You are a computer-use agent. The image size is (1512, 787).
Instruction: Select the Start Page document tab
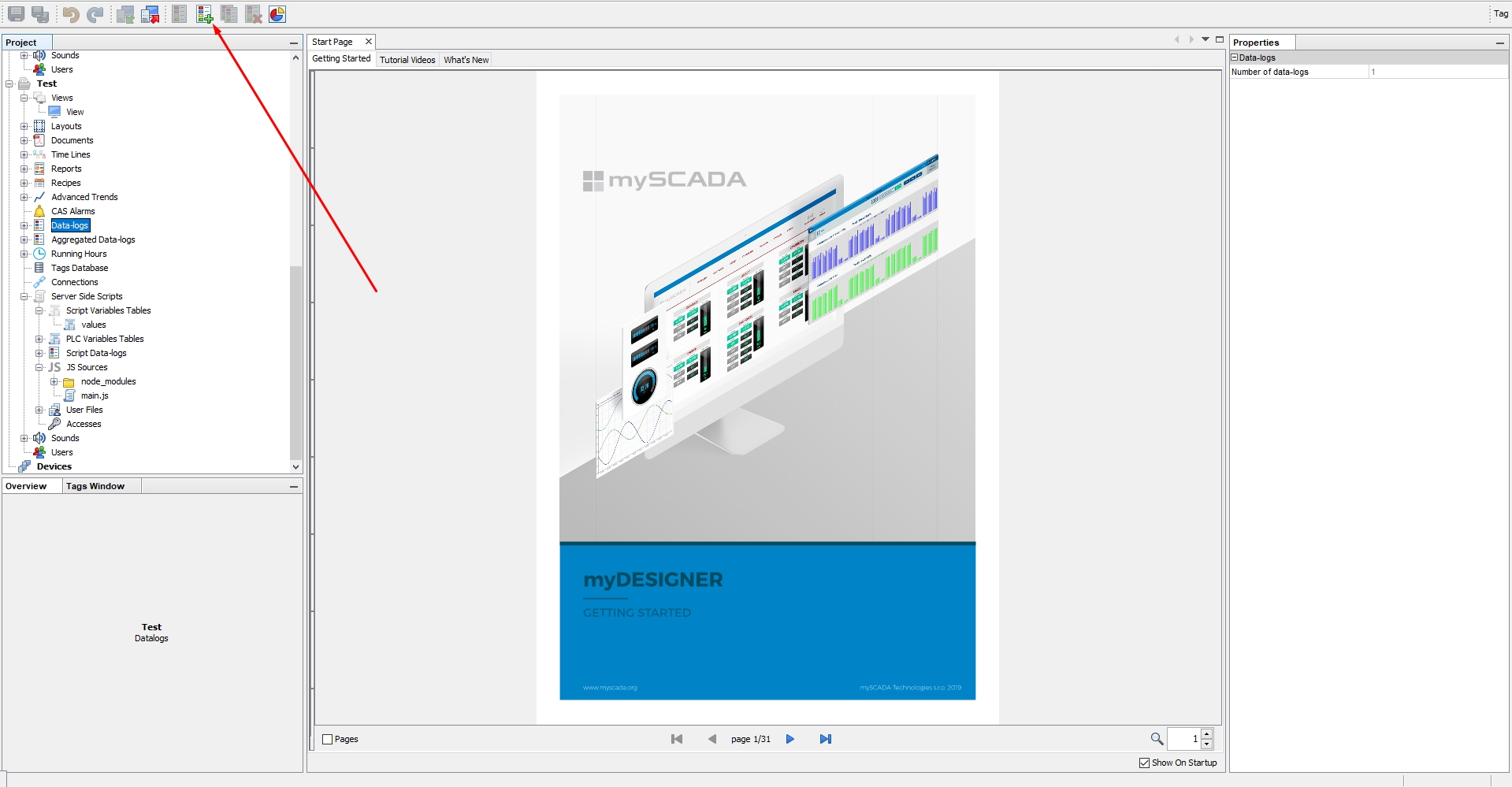pos(332,42)
